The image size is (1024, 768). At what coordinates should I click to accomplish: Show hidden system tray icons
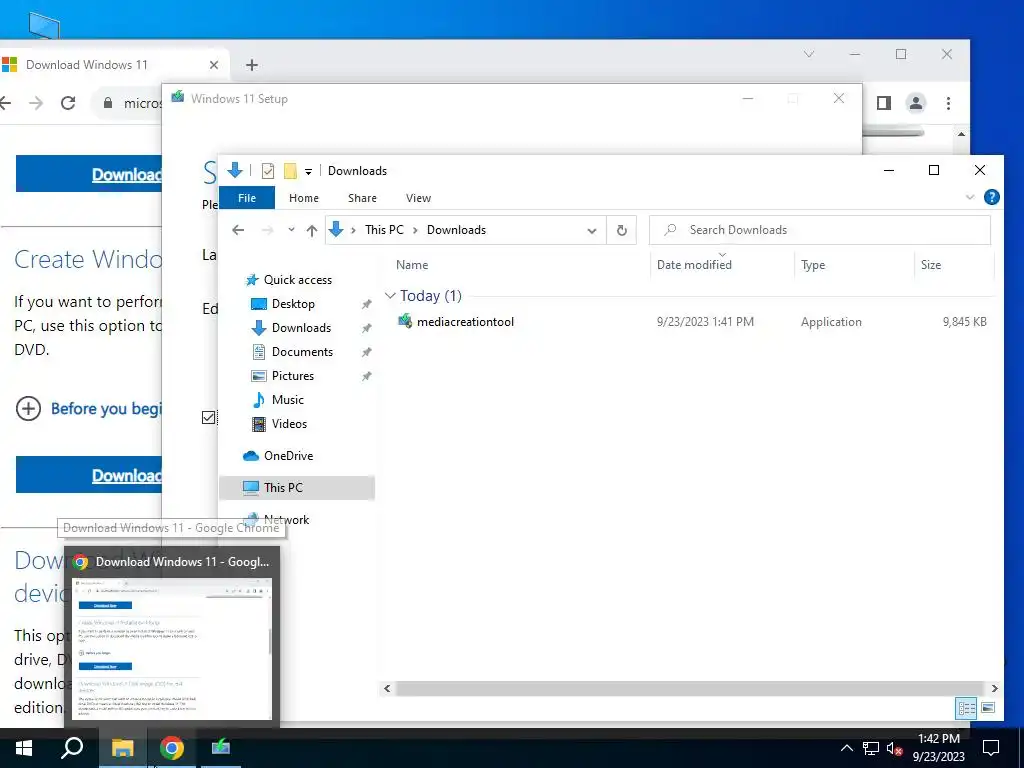pyautogui.click(x=846, y=748)
